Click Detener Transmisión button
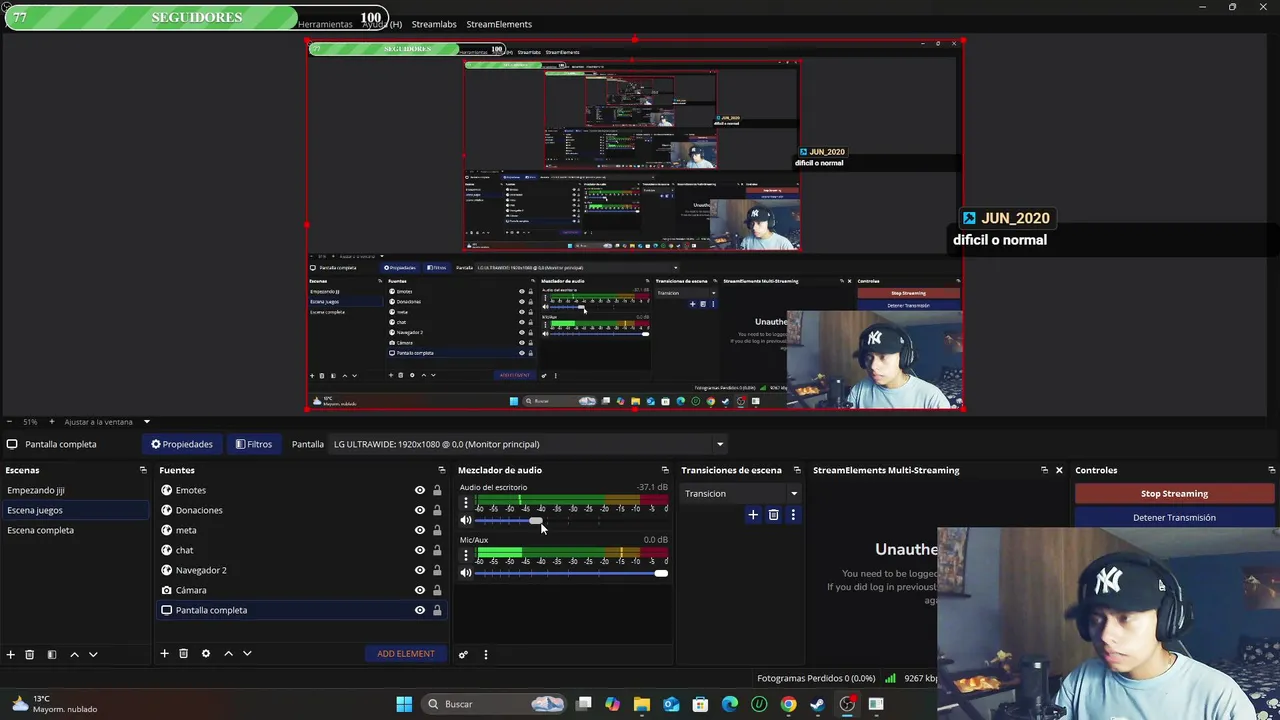Viewport: 1280px width, 720px height. pos(1174,518)
